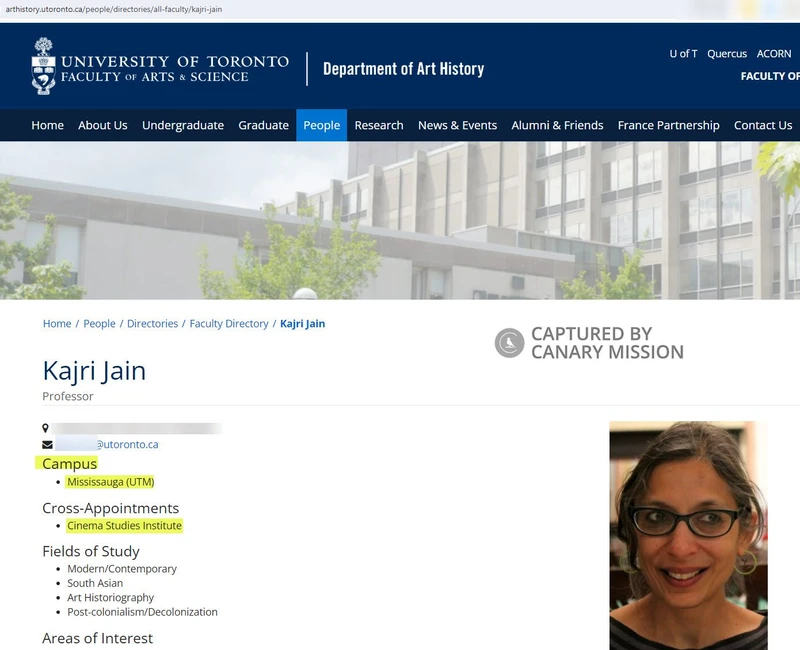Click the Home breadcrumb link

pos(57,324)
